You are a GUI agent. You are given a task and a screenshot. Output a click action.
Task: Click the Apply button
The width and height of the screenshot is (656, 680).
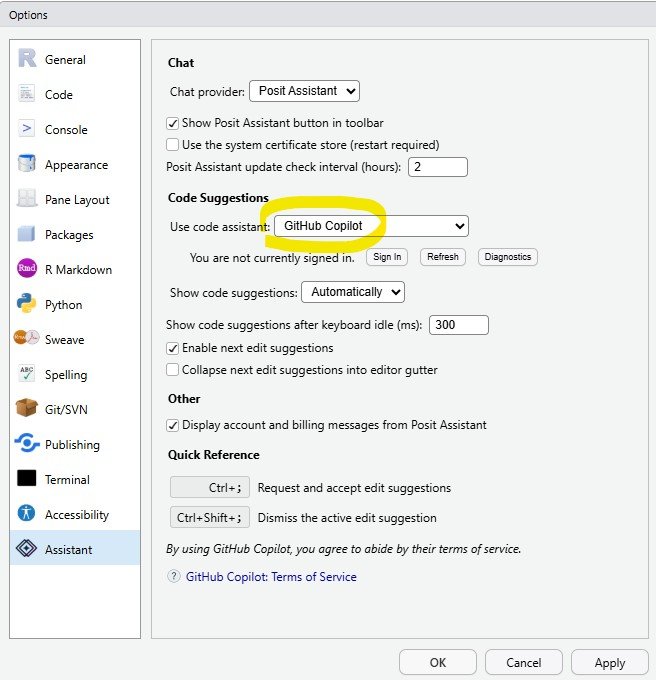click(610, 662)
